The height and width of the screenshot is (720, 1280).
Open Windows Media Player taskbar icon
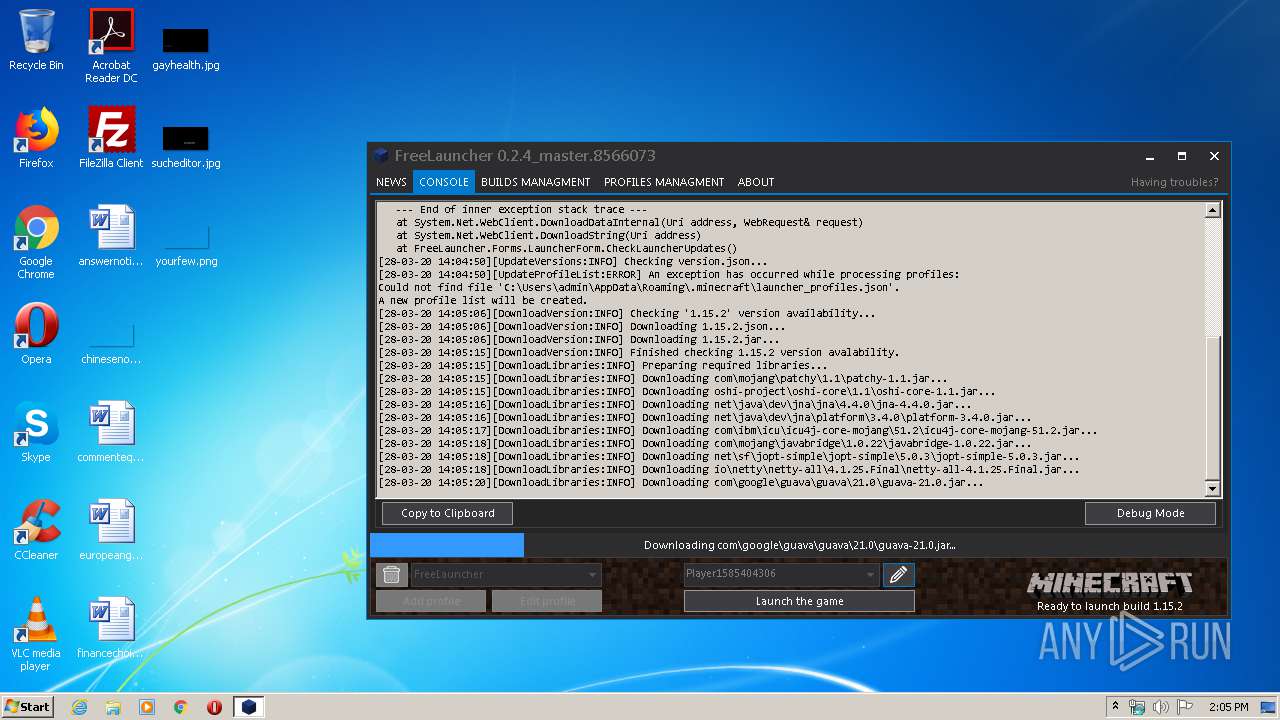click(x=147, y=707)
